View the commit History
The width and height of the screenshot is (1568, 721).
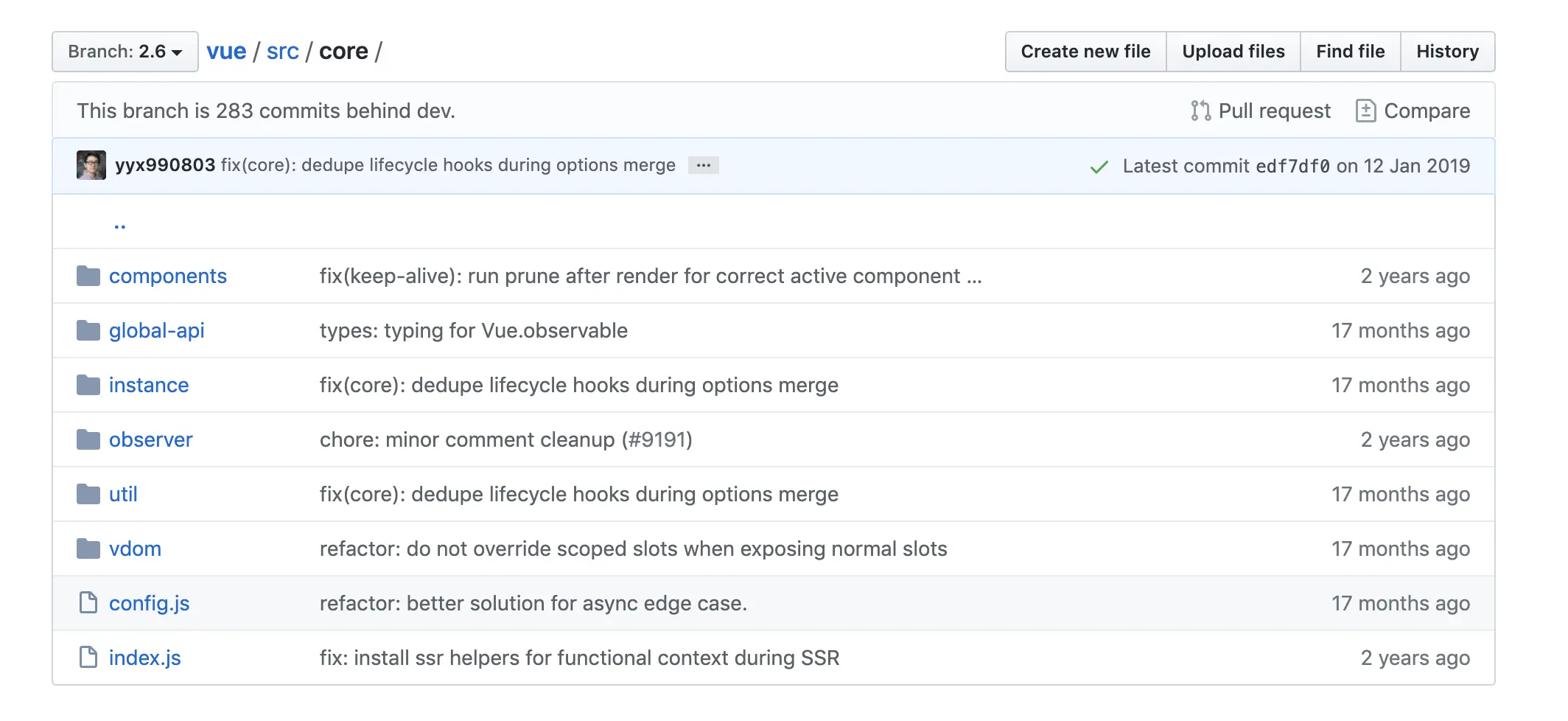1447,52
